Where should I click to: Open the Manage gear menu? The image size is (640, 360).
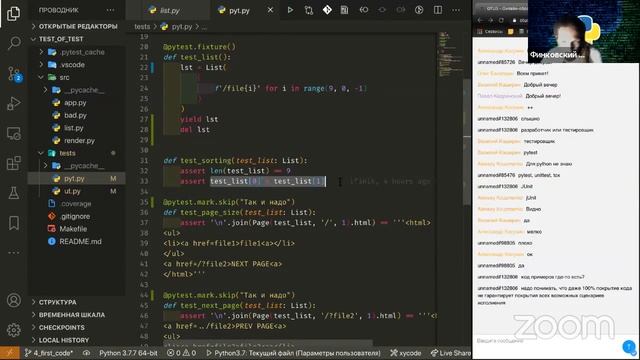[13, 330]
